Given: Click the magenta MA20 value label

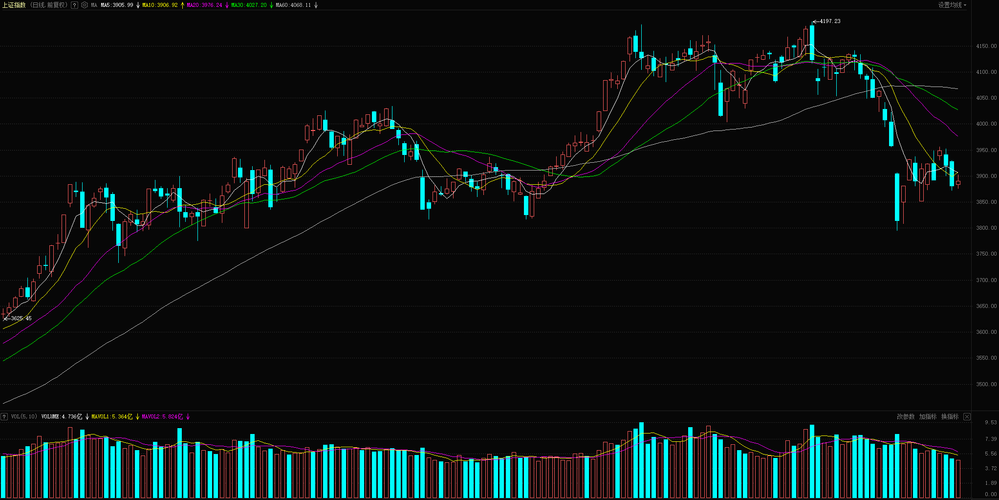Looking at the screenshot, I should [x=205, y=4].
